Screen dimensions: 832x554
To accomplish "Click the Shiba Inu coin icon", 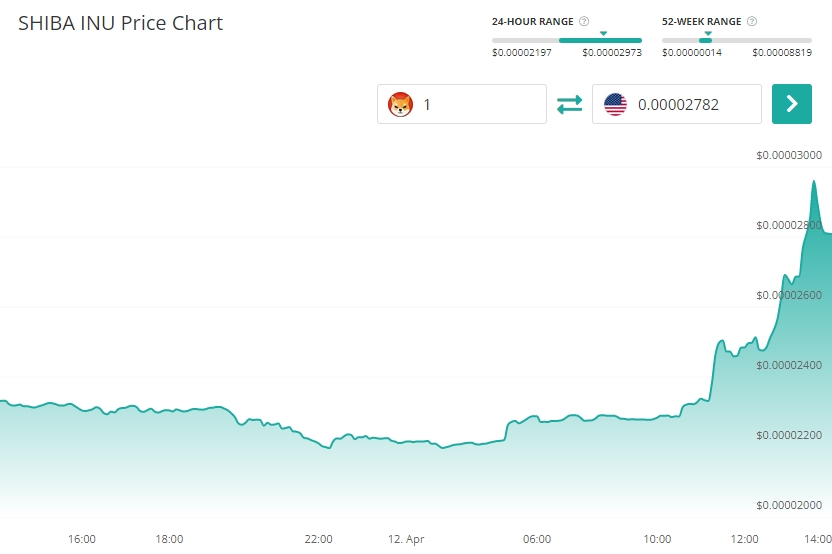I will (x=400, y=104).
